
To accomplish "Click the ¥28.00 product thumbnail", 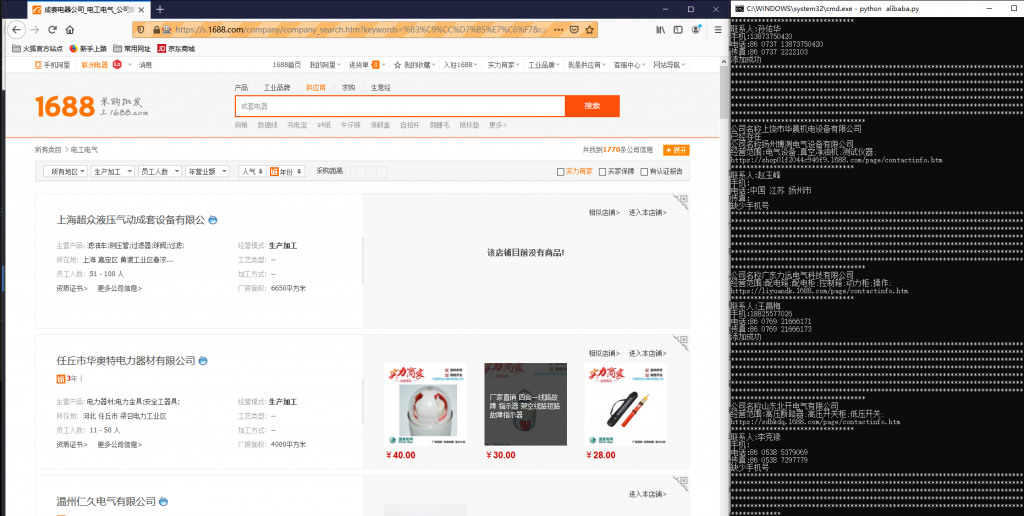I will (x=600, y=403).
